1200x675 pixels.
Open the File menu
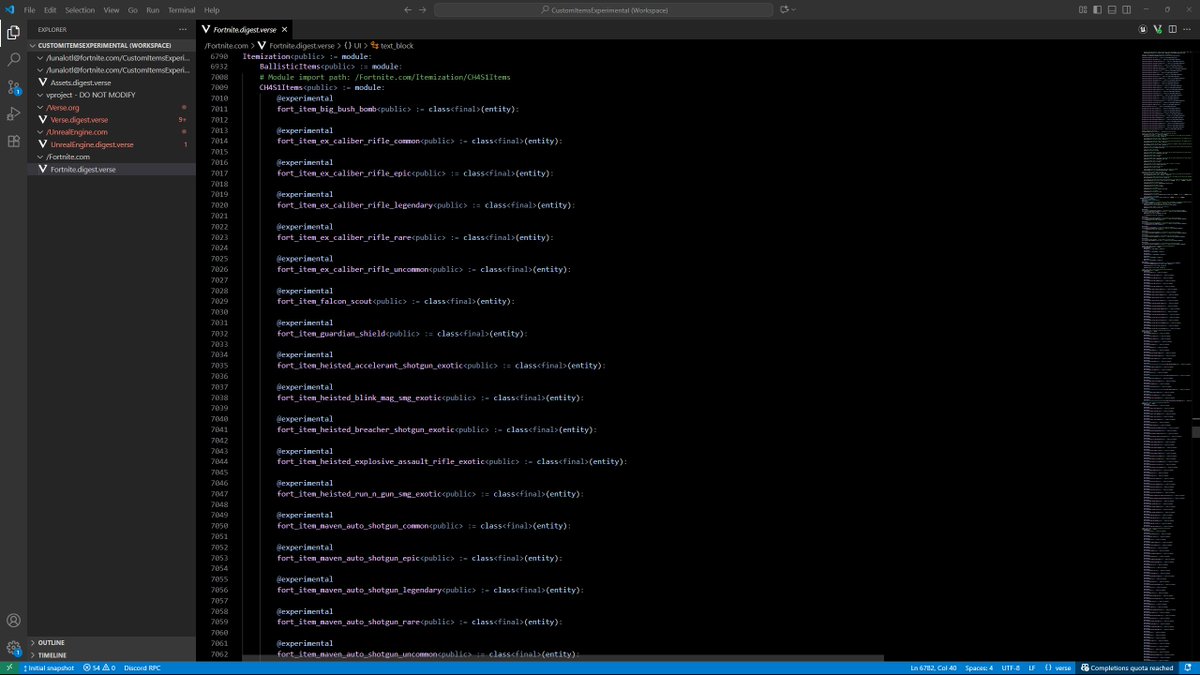tap(30, 9)
